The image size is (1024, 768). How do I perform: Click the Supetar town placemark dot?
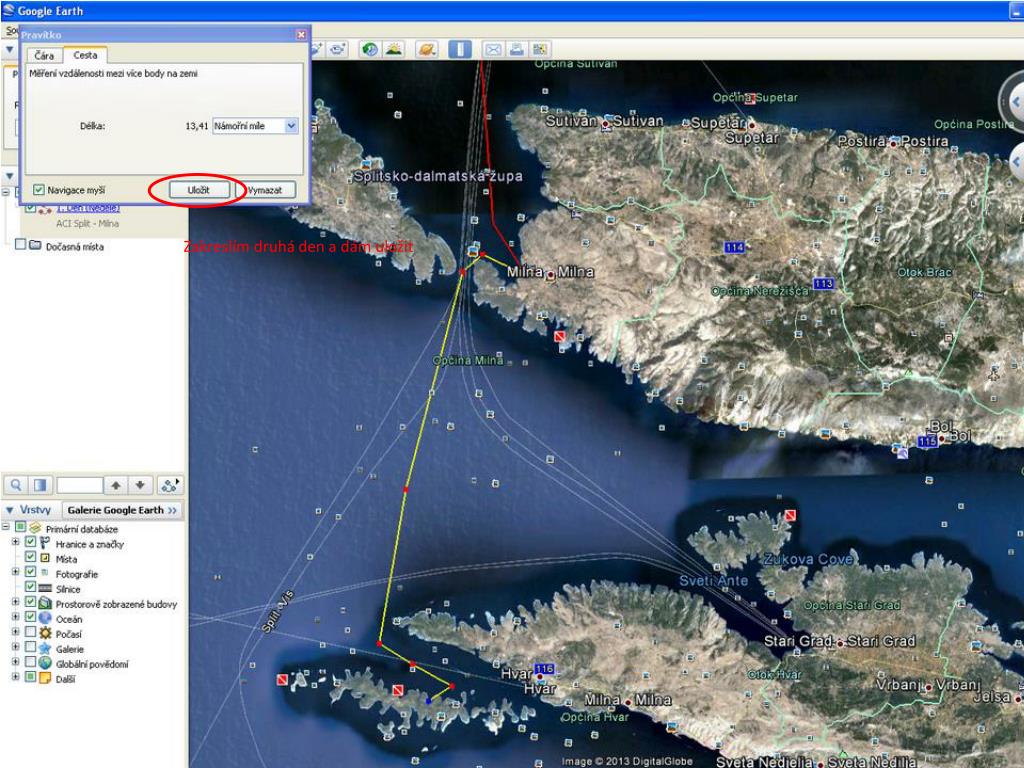pyautogui.click(x=752, y=125)
